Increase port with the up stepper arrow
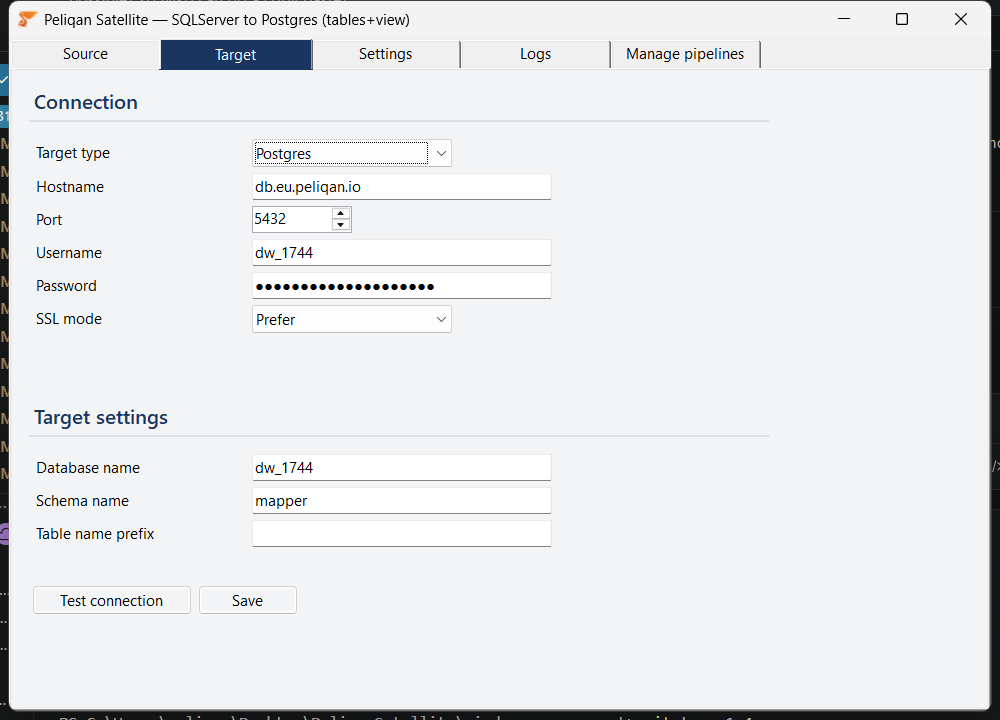The width and height of the screenshot is (1000, 720). [x=341, y=214]
